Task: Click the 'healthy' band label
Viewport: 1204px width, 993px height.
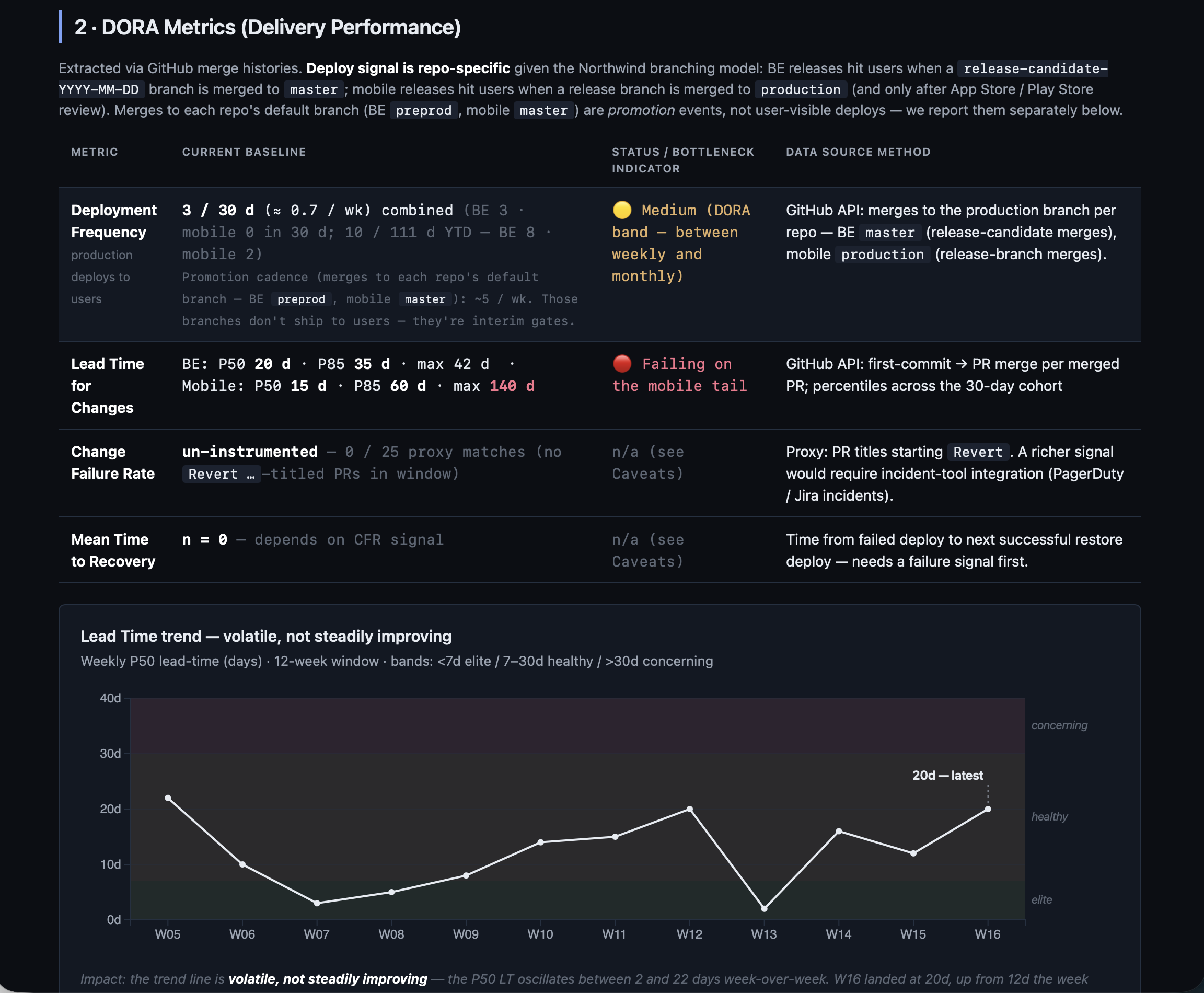Action: point(1049,817)
